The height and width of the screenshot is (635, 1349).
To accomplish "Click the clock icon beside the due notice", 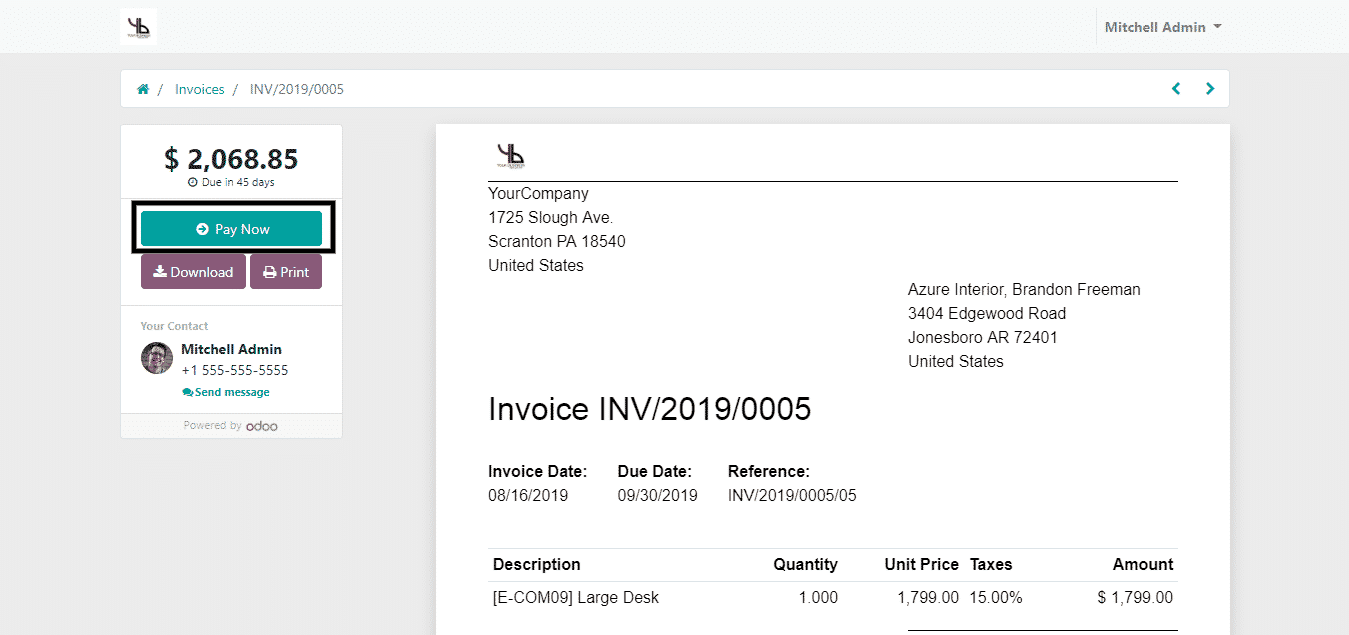I will (192, 183).
